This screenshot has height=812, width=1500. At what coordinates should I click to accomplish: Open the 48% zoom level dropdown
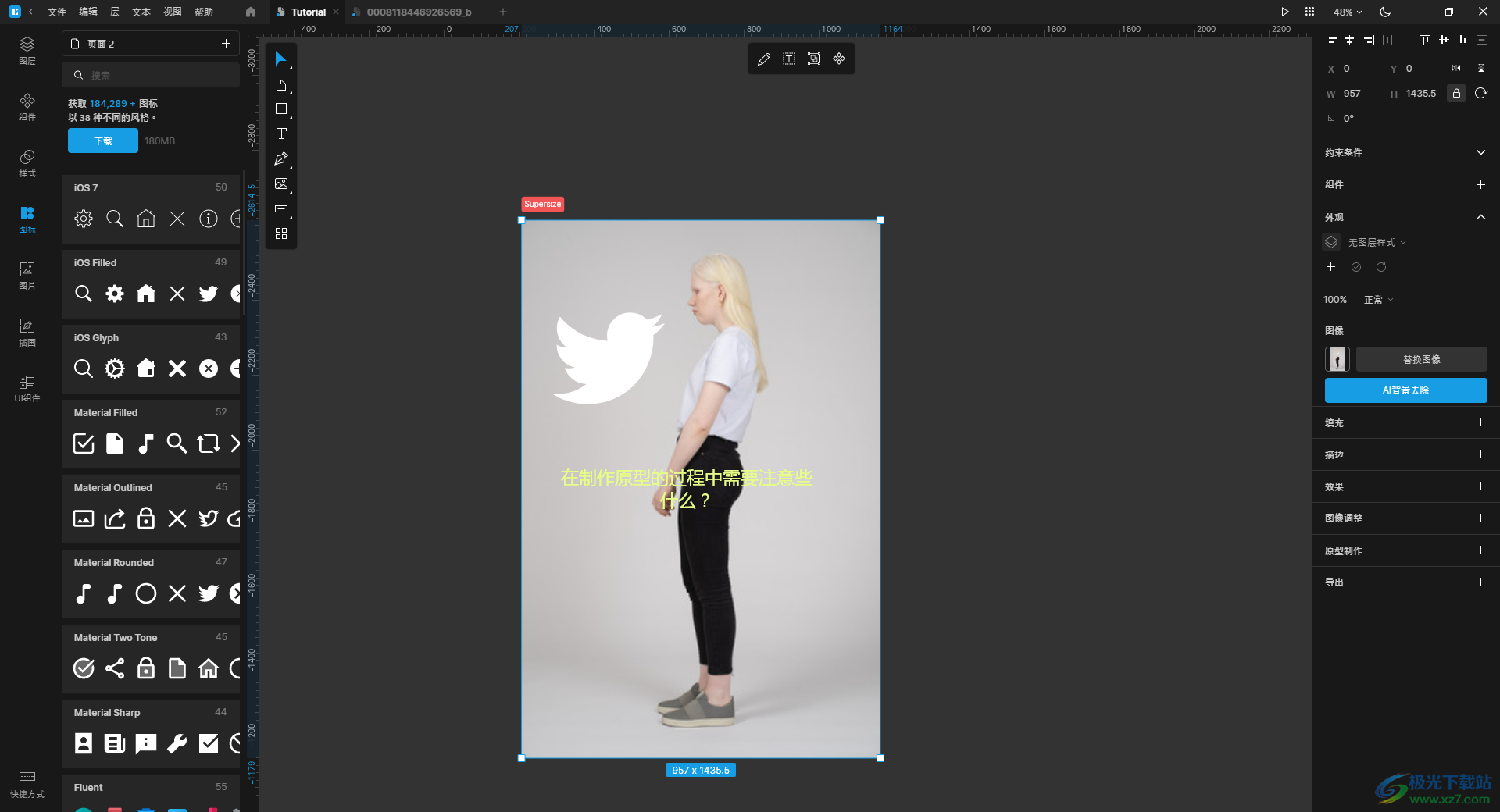[1348, 12]
